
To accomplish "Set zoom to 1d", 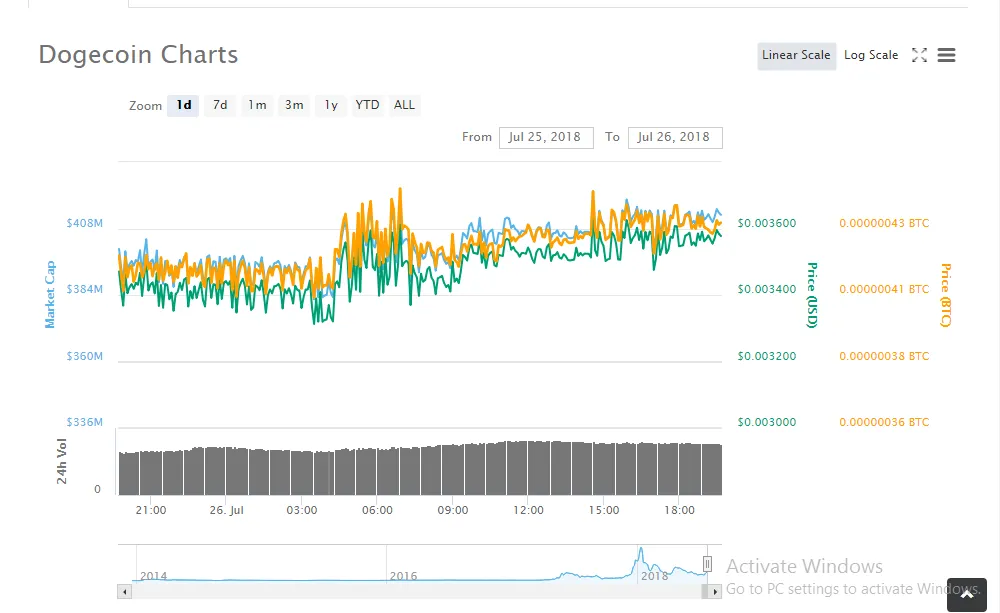I will click(184, 105).
